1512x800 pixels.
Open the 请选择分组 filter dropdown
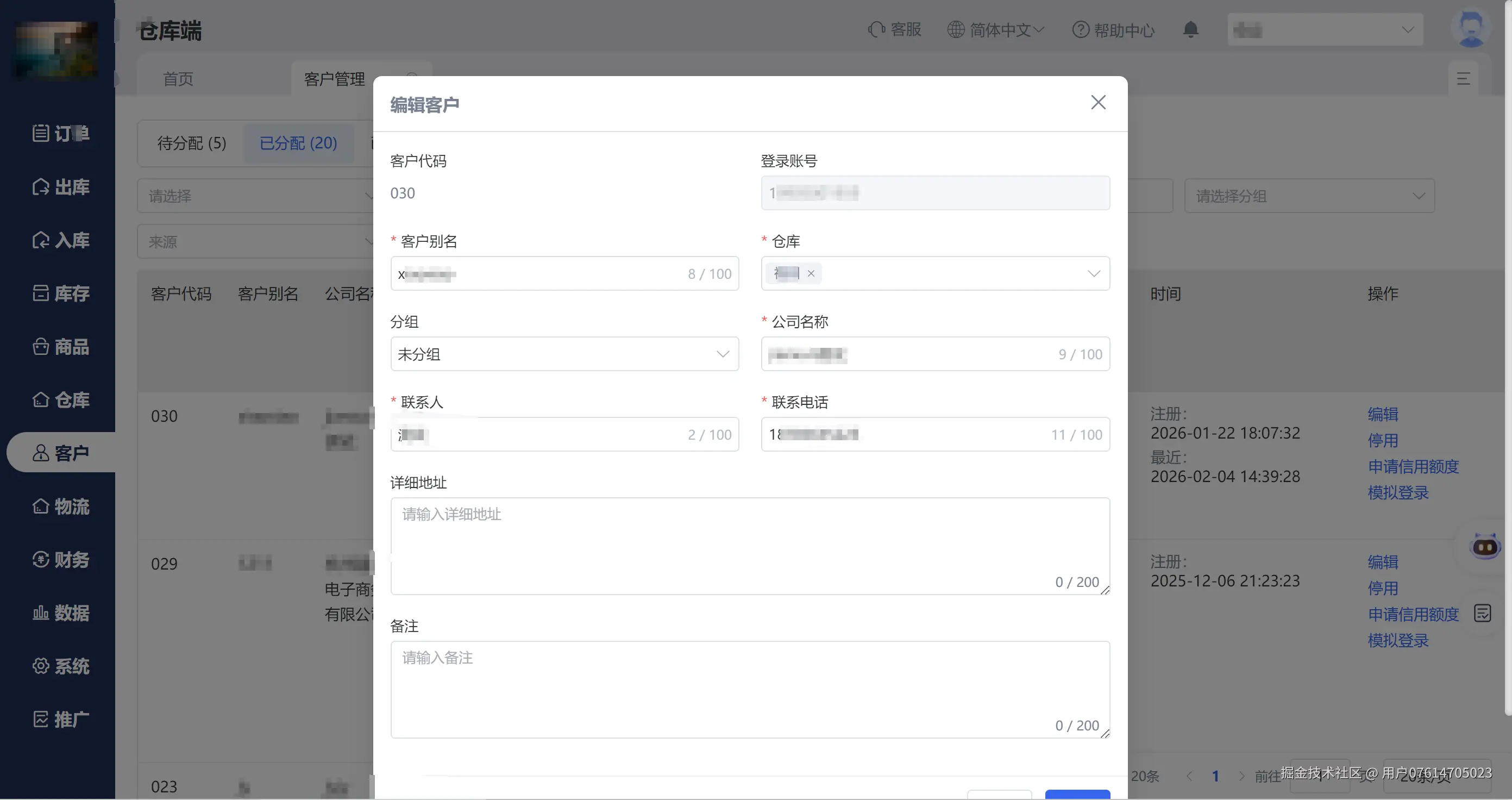pos(1309,196)
